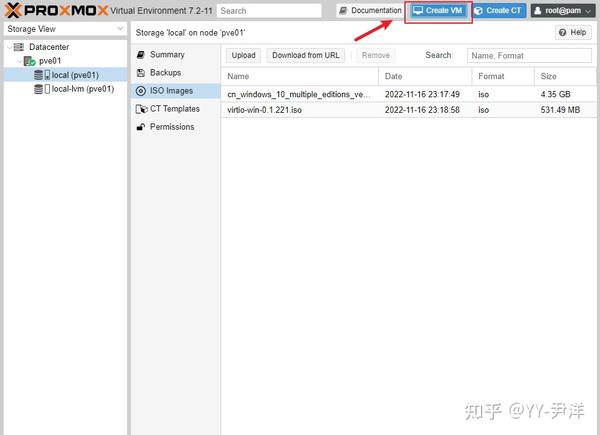
Task: Click the local-lvm (pve01) storage icon
Action: click(x=42, y=89)
